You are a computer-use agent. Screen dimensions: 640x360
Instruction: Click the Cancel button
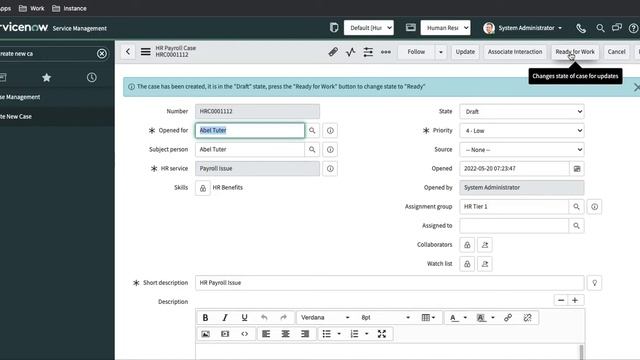[x=616, y=52]
